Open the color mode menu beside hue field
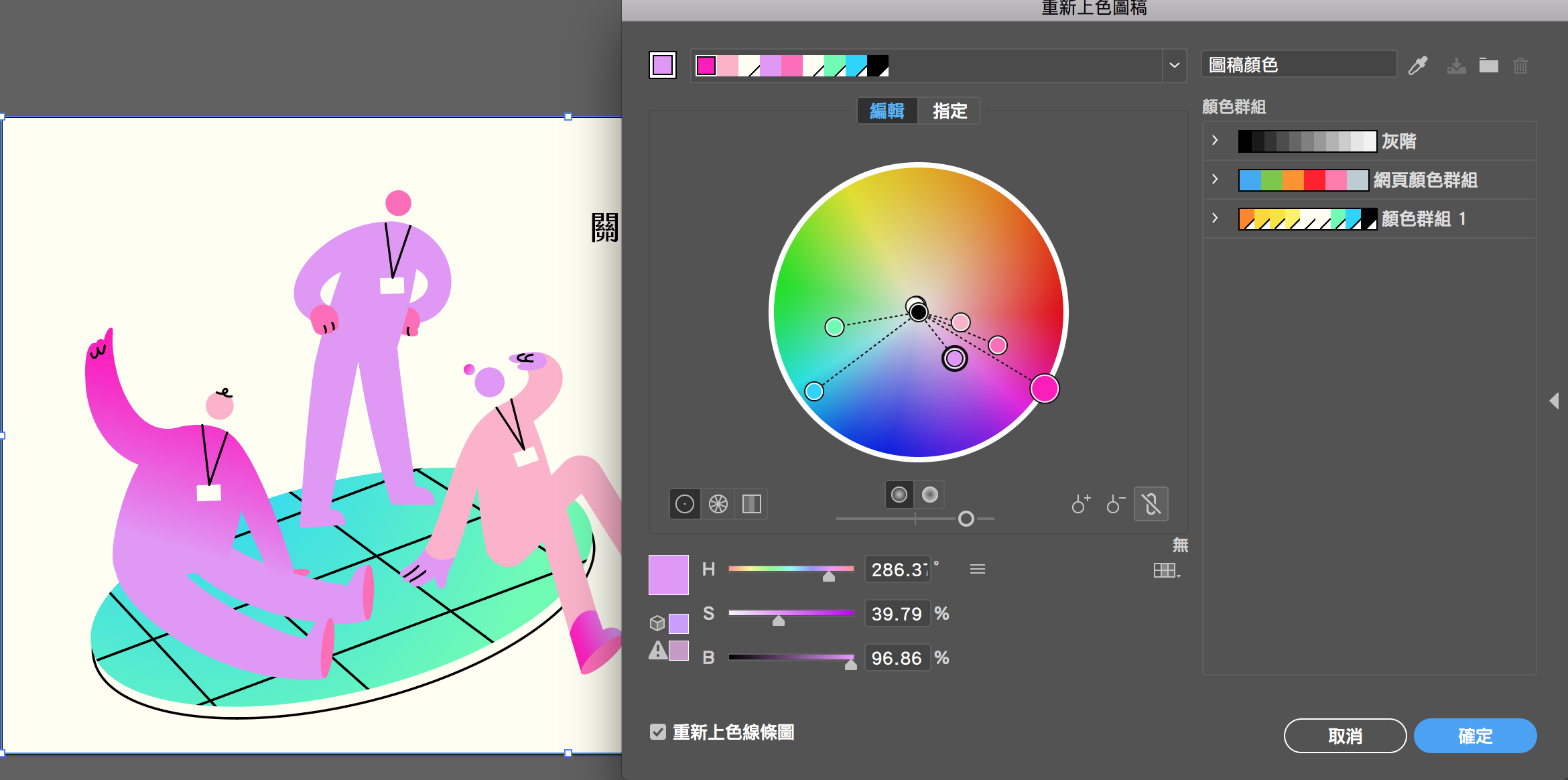 978,569
